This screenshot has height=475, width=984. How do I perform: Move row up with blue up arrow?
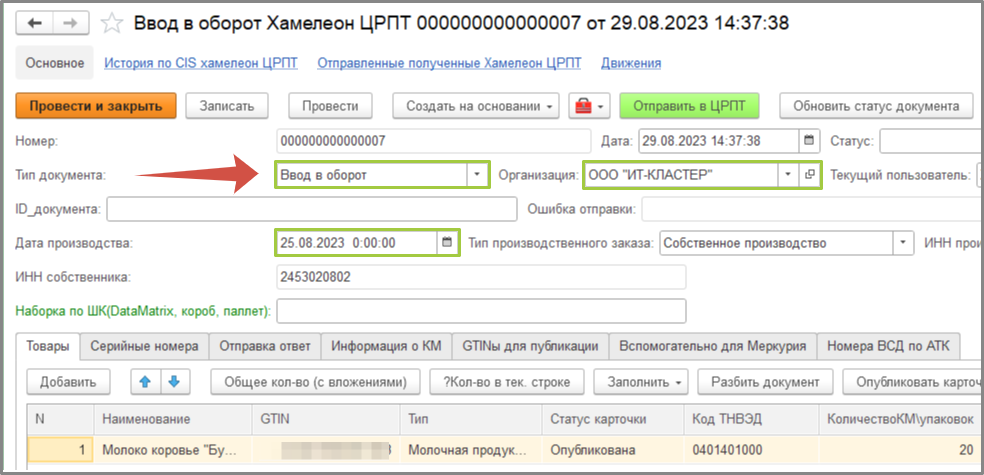click(x=146, y=381)
